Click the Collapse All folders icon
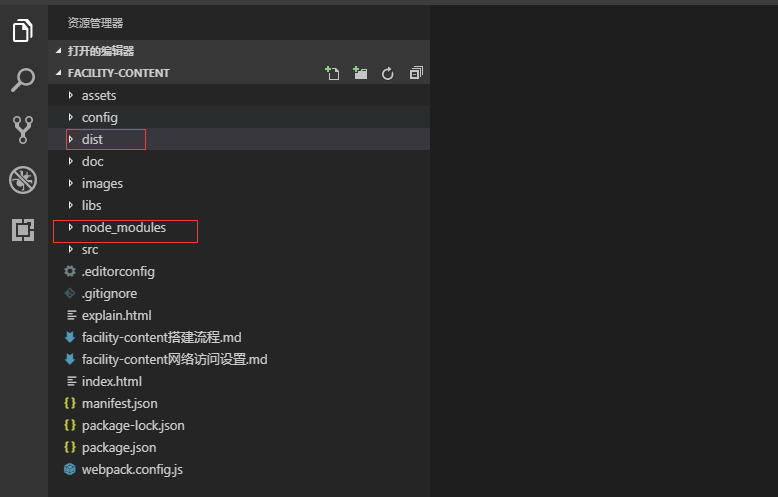 click(x=416, y=73)
